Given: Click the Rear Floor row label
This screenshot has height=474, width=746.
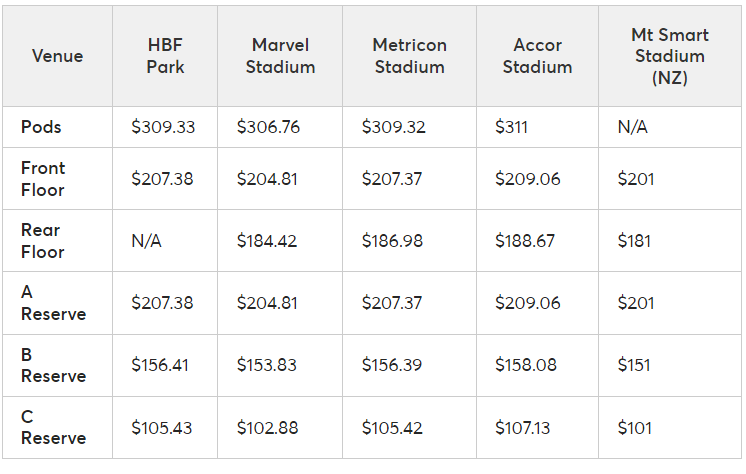Looking at the screenshot, I should 43,241.
